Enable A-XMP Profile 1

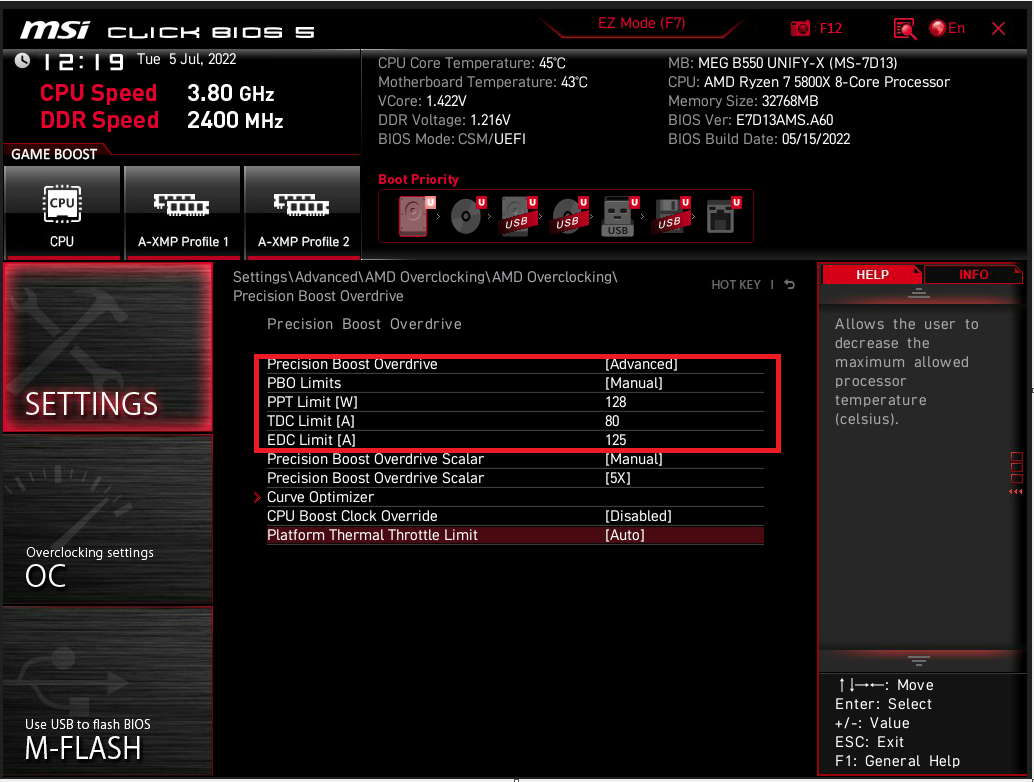[183, 212]
